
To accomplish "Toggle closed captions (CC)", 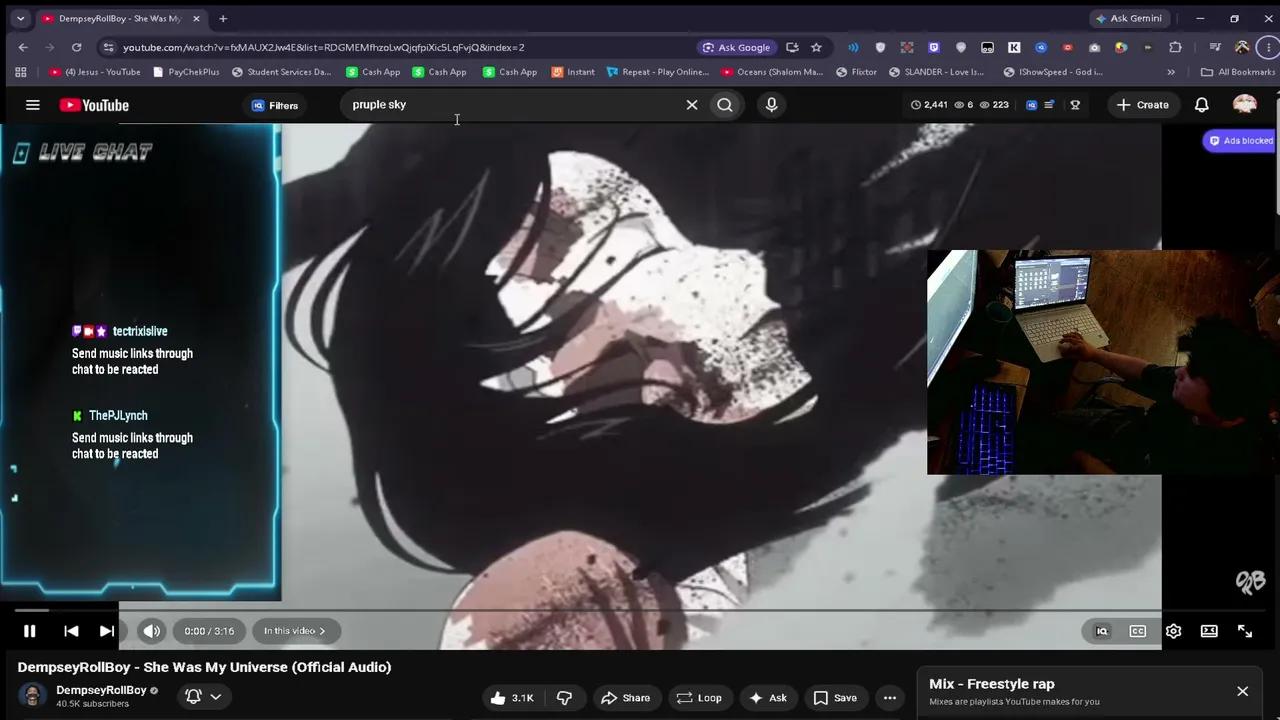I will coord(1137,631).
